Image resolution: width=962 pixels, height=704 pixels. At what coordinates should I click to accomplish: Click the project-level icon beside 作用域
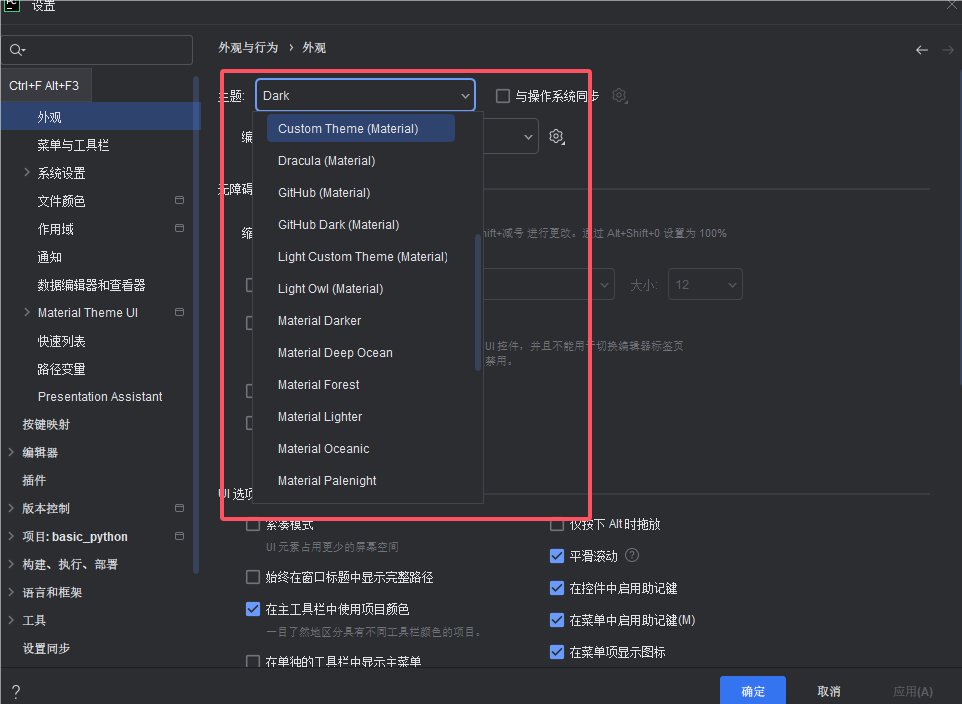179,228
